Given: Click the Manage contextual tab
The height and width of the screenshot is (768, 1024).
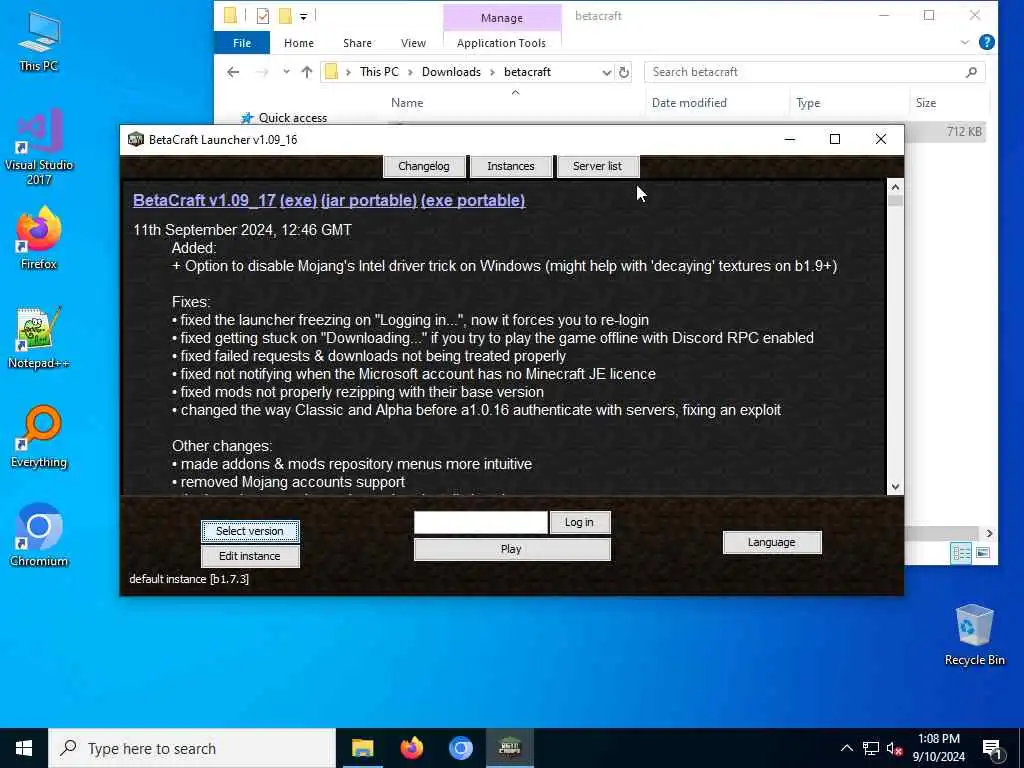Looking at the screenshot, I should coord(502,18).
